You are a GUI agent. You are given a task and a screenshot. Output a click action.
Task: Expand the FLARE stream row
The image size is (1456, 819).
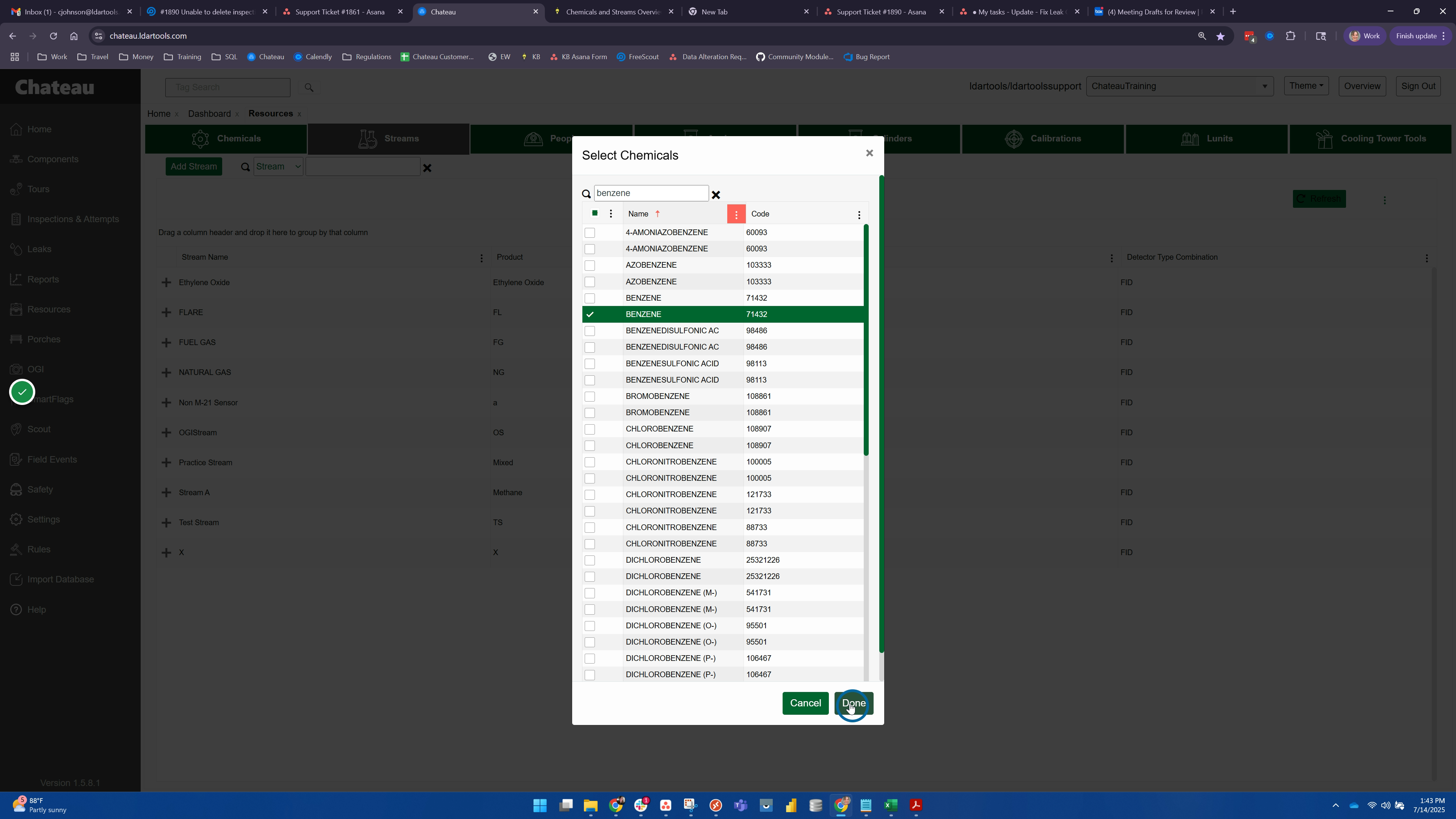166,312
